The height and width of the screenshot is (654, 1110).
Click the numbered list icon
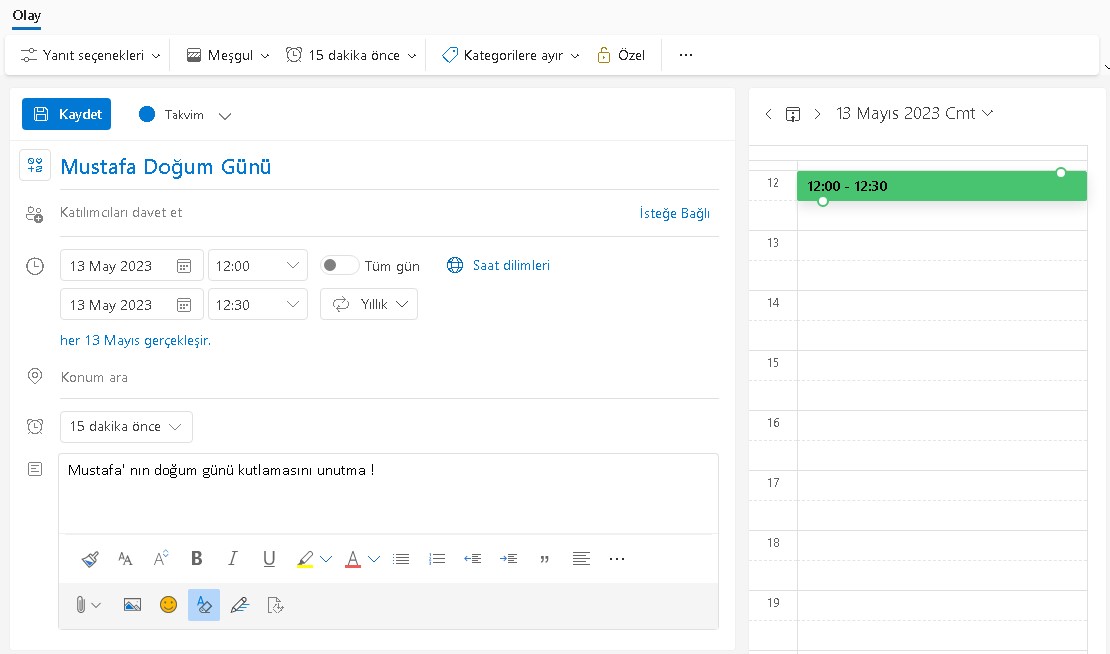click(x=436, y=558)
